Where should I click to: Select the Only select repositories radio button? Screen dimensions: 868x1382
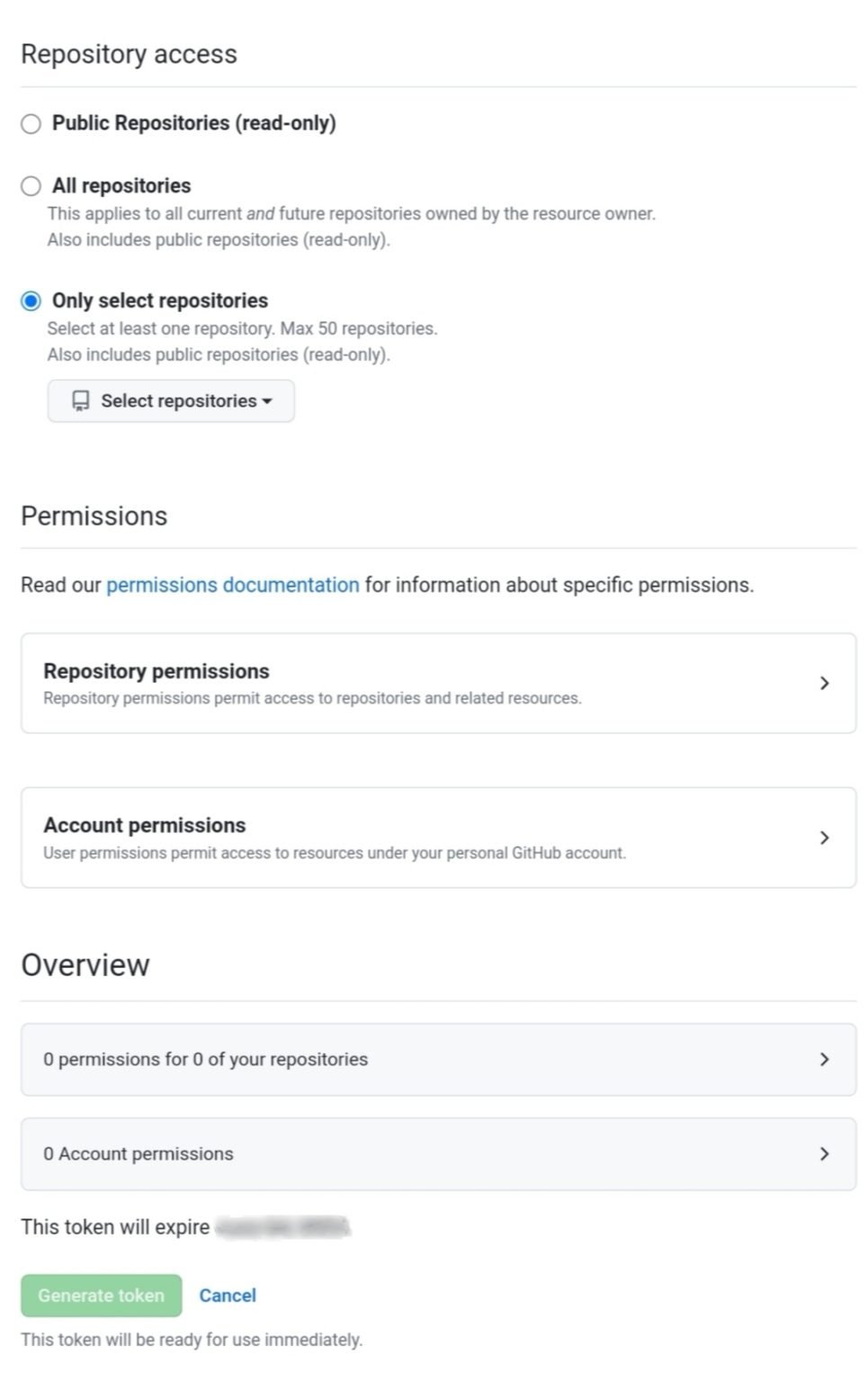[31, 301]
